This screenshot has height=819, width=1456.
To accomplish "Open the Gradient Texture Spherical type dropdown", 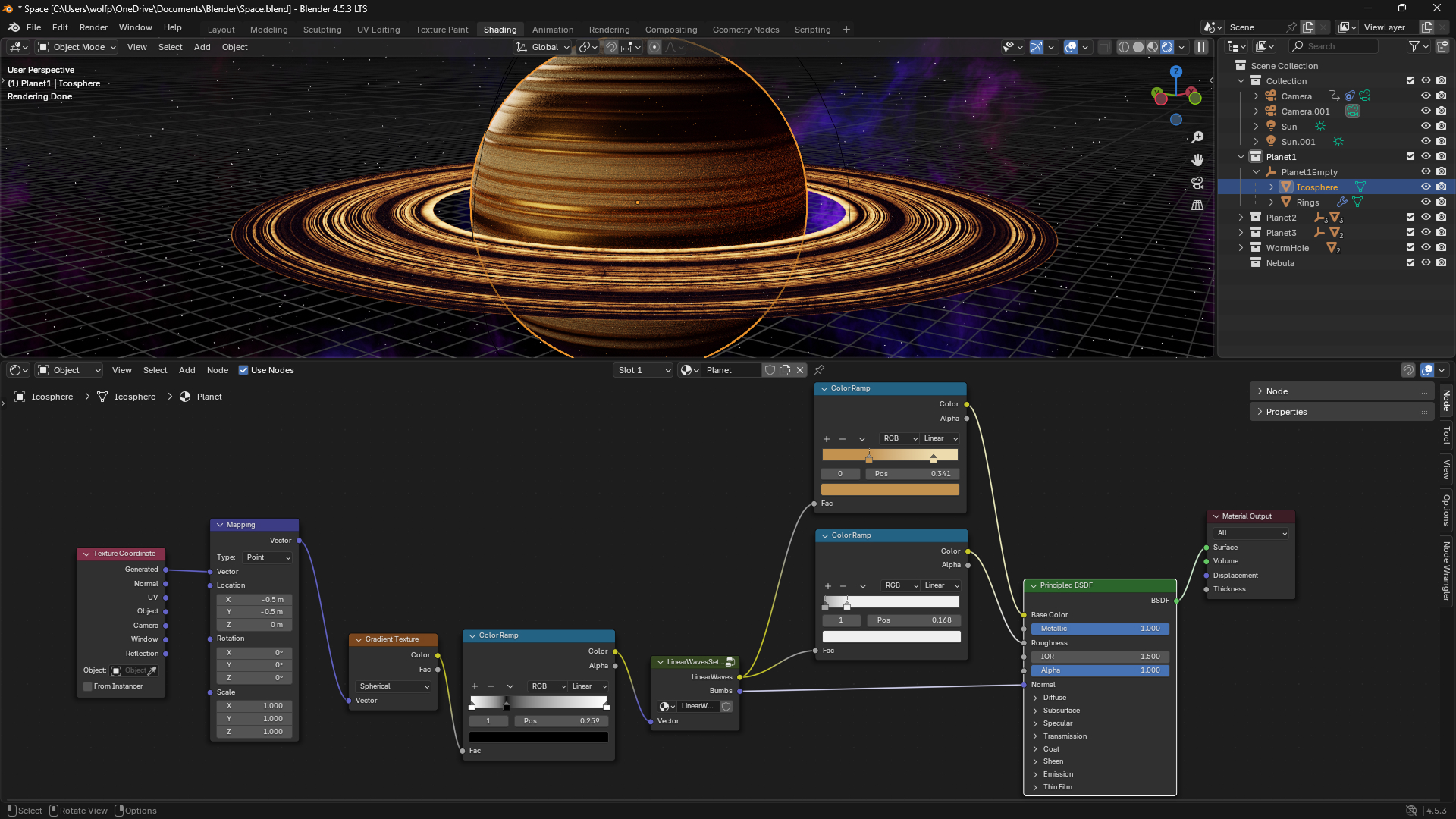I will pyautogui.click(x=394, y=686).
